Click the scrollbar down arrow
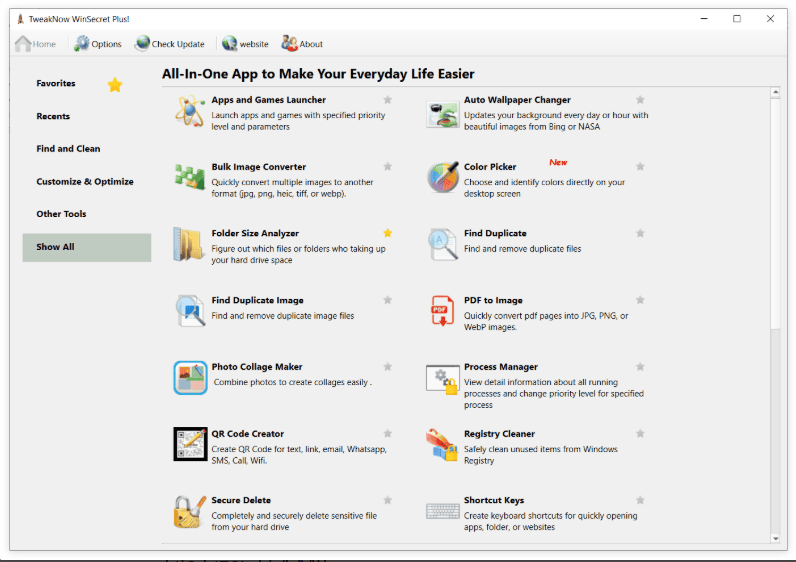Image resolution: width=796 pixels, height=562 pixels. tap(775, 538)
